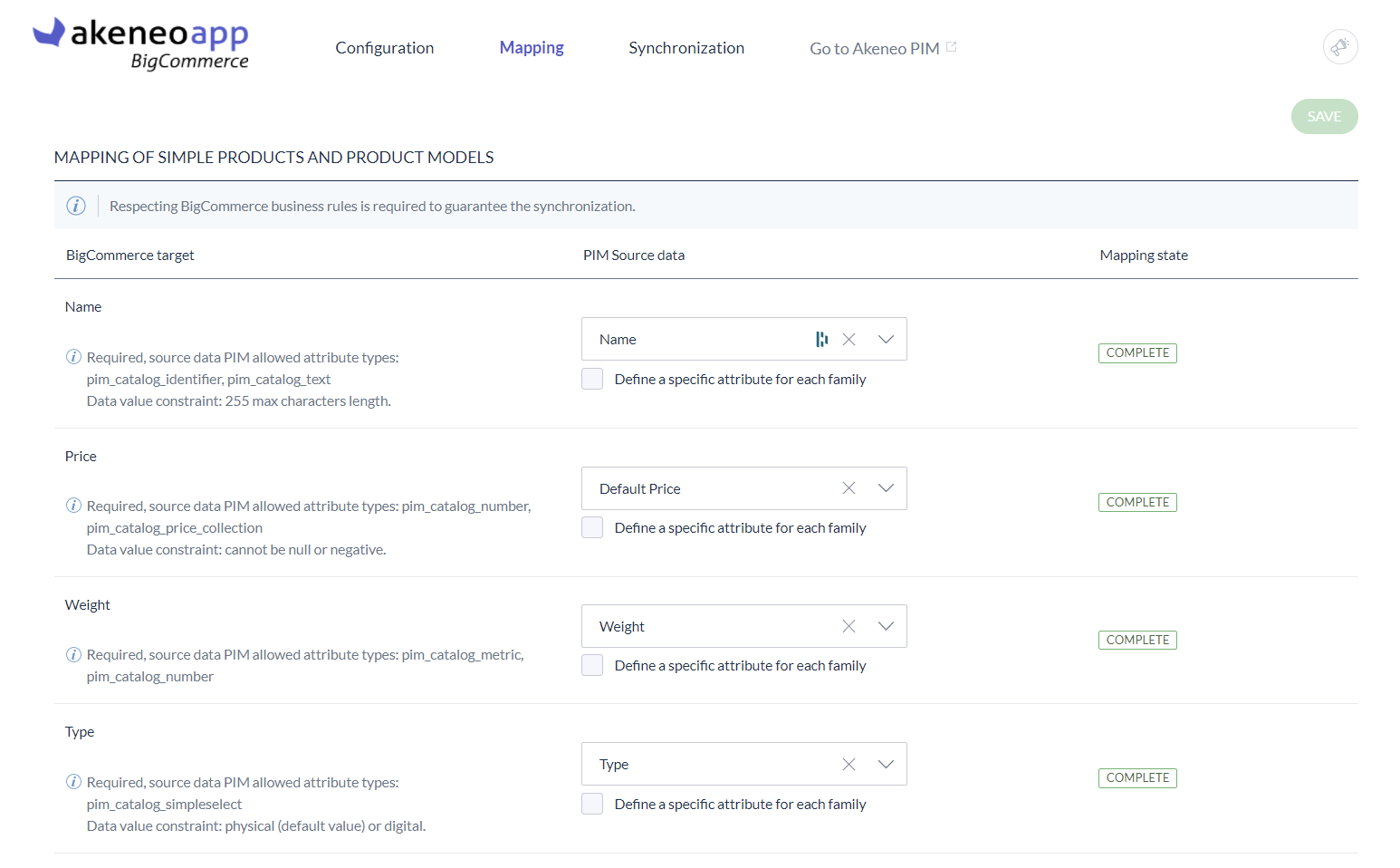
Task: Switch to the Synchronization tab
Action: [x=686, y=48]
